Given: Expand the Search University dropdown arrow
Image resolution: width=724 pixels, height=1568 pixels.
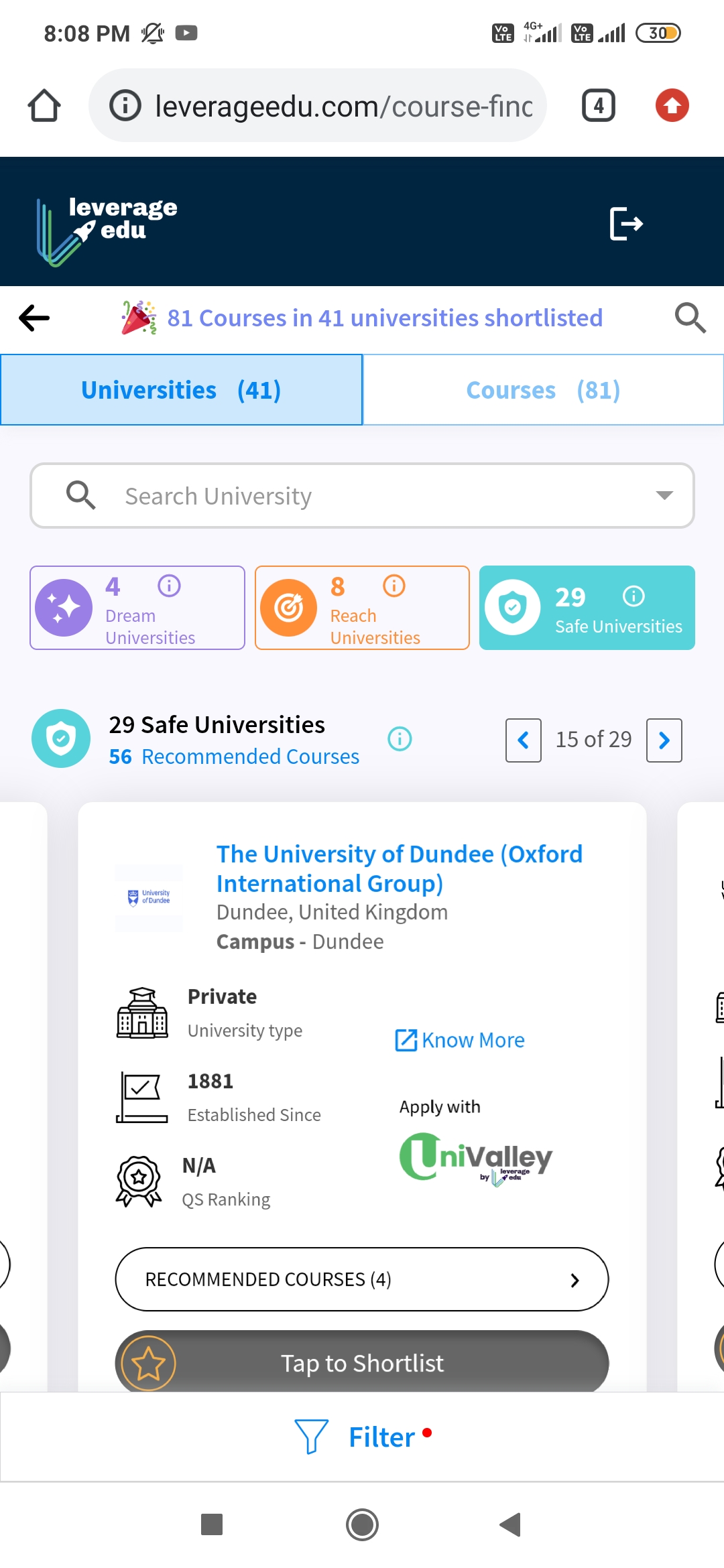Looking at the screenshot, I should [664, 496].
